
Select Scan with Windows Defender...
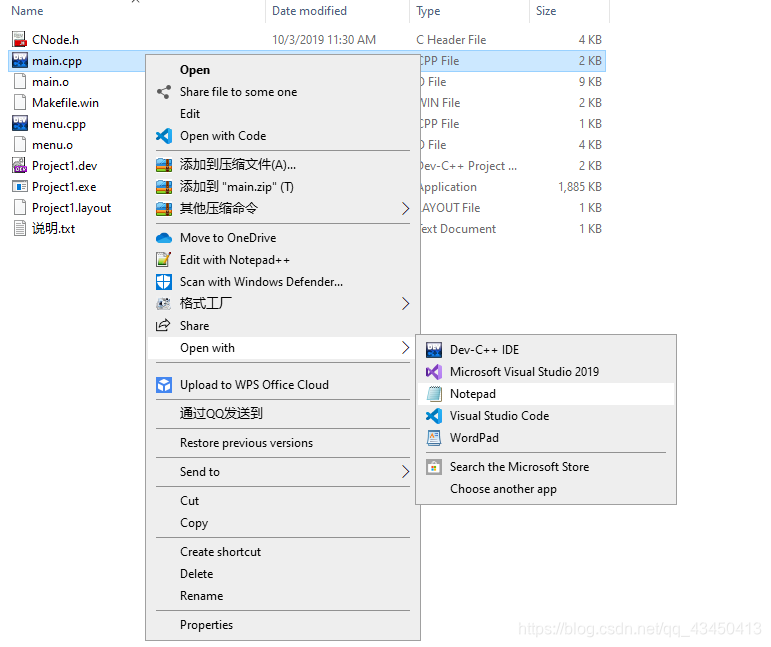pos(283,282)
